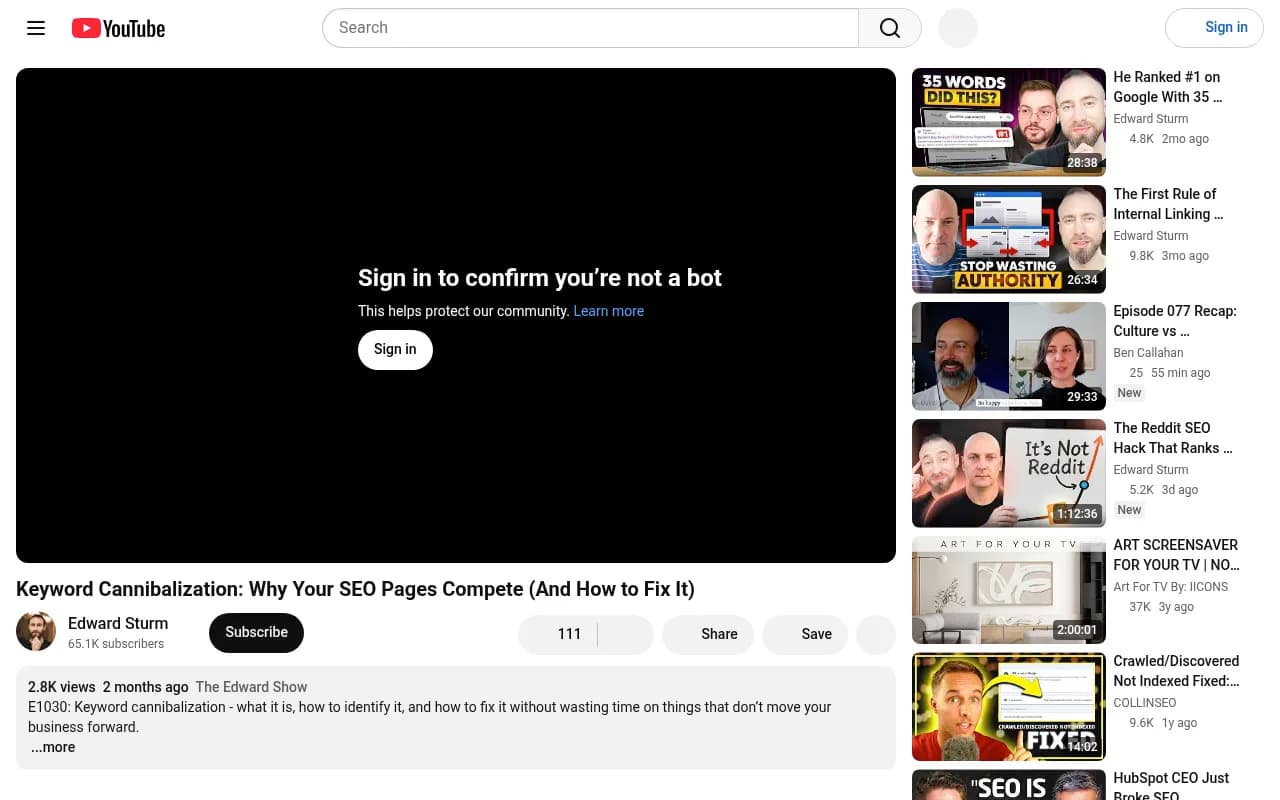Open Crawled/Discovered Not Indexed thumbnail

pos(1009,707)
